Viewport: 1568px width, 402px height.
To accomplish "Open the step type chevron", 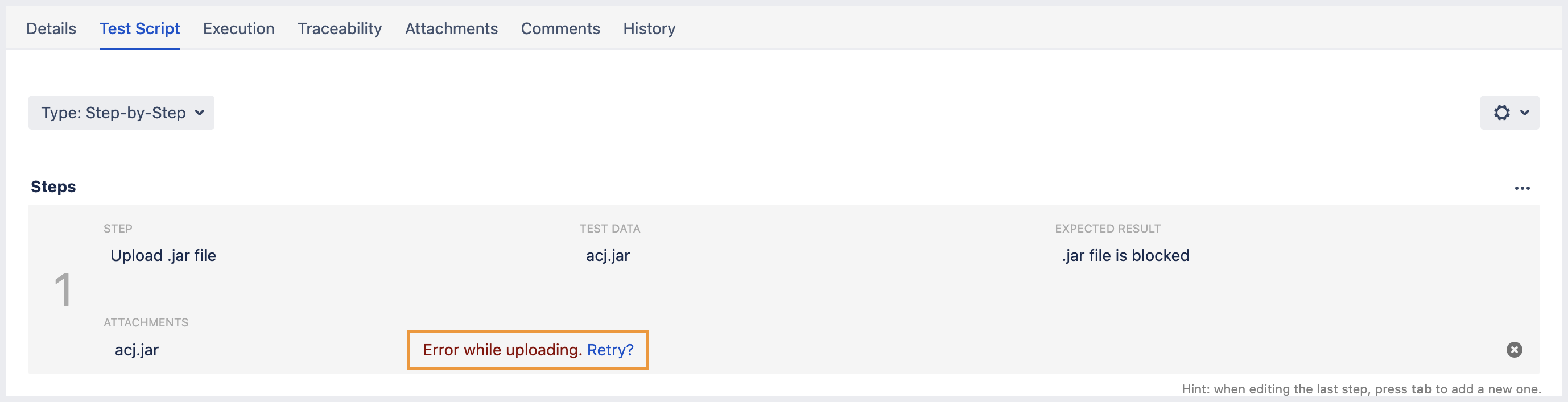I will point(199,113).
